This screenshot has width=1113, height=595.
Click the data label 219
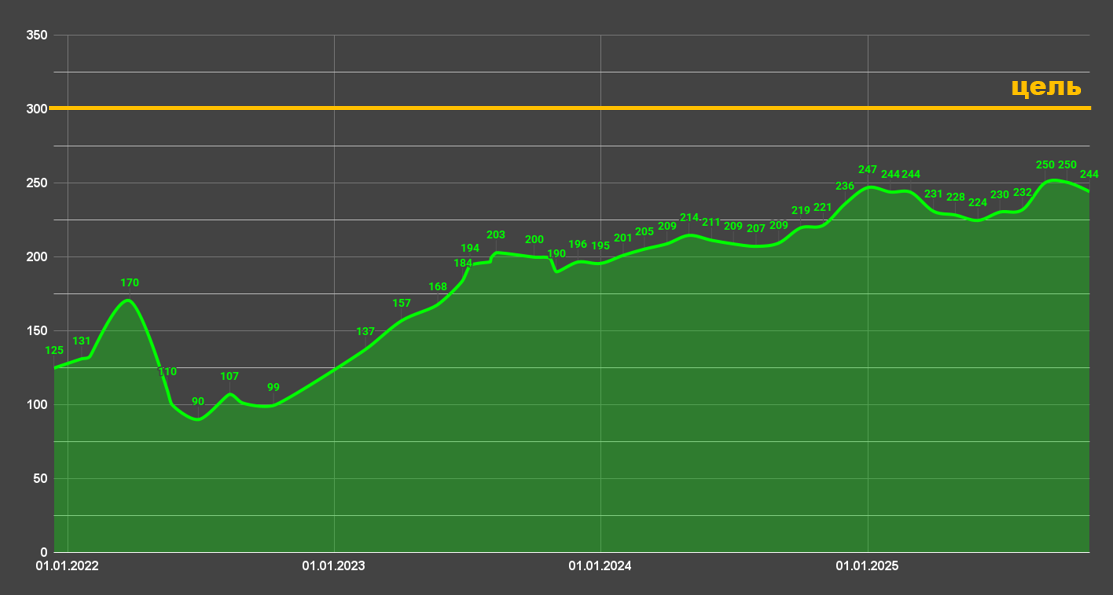point(801,210)
